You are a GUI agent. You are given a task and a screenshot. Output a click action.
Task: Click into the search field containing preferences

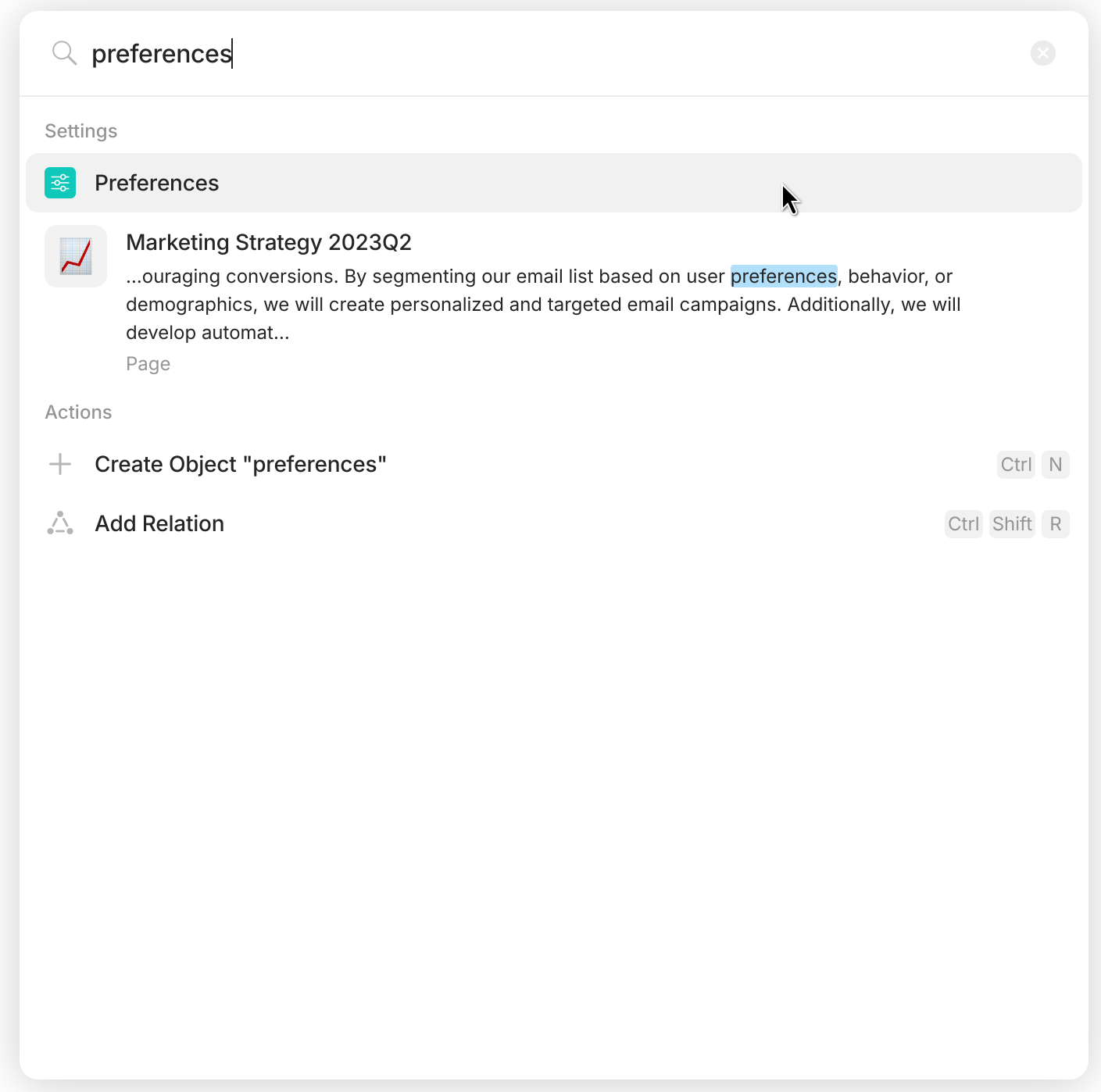pos(554,53)
